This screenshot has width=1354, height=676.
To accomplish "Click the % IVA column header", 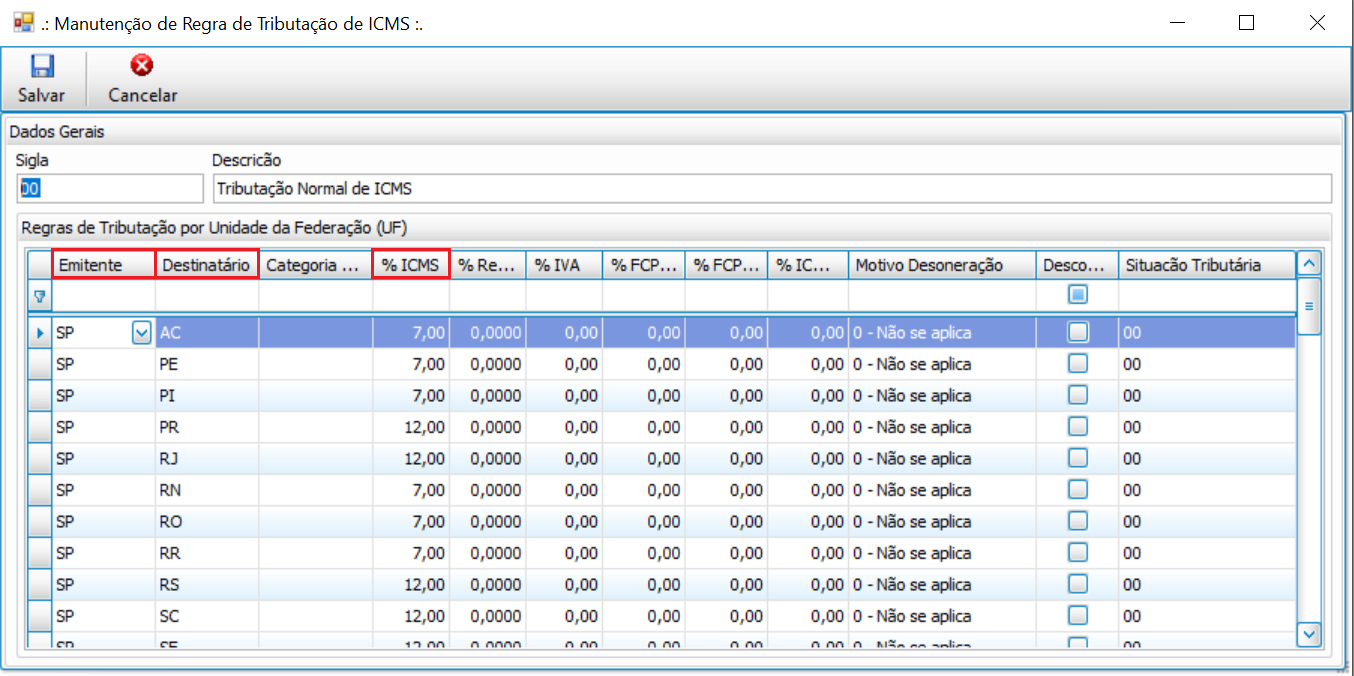I will pos(564,265).
